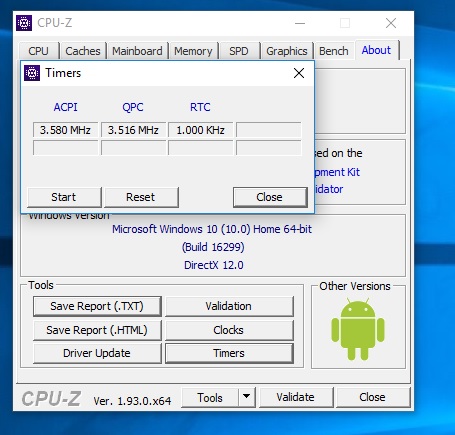The height and width of the screenshot is (435, 455).
Task: Click the Ver. 1.93.0.x64 label
Action: [133, 401]
